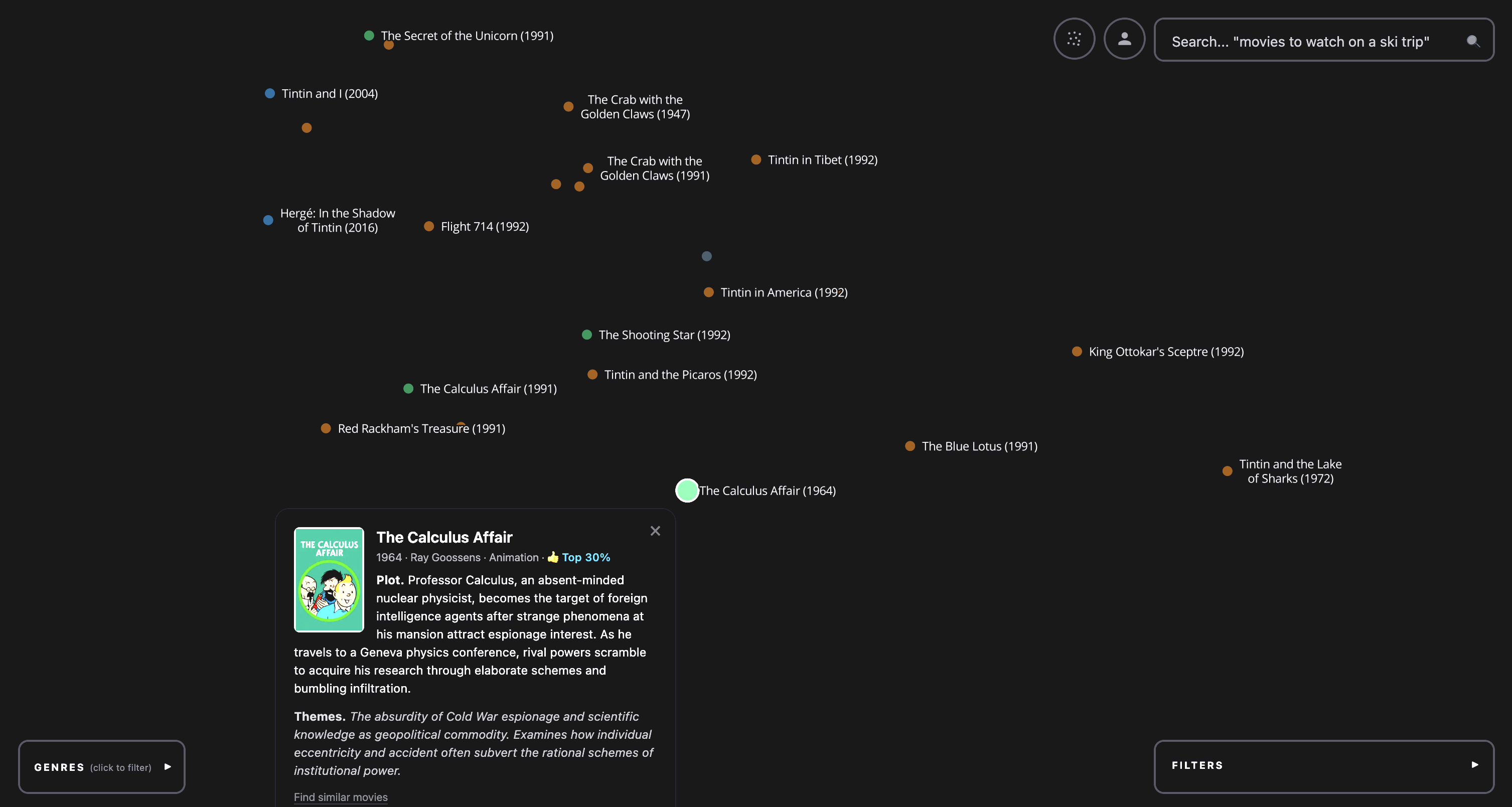The height and width of the screenshot is (807, 1512).
Task: Click the blue Tintin and I (2004) dot
Action: 269,93
